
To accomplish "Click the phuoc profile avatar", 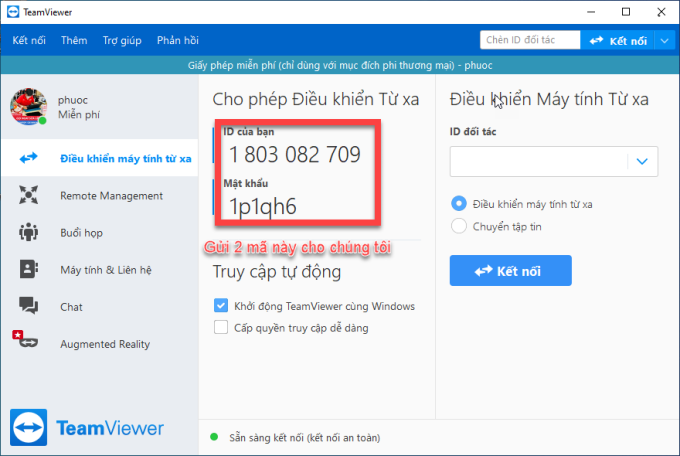I will pyautogui.click(x=28, y=105).
